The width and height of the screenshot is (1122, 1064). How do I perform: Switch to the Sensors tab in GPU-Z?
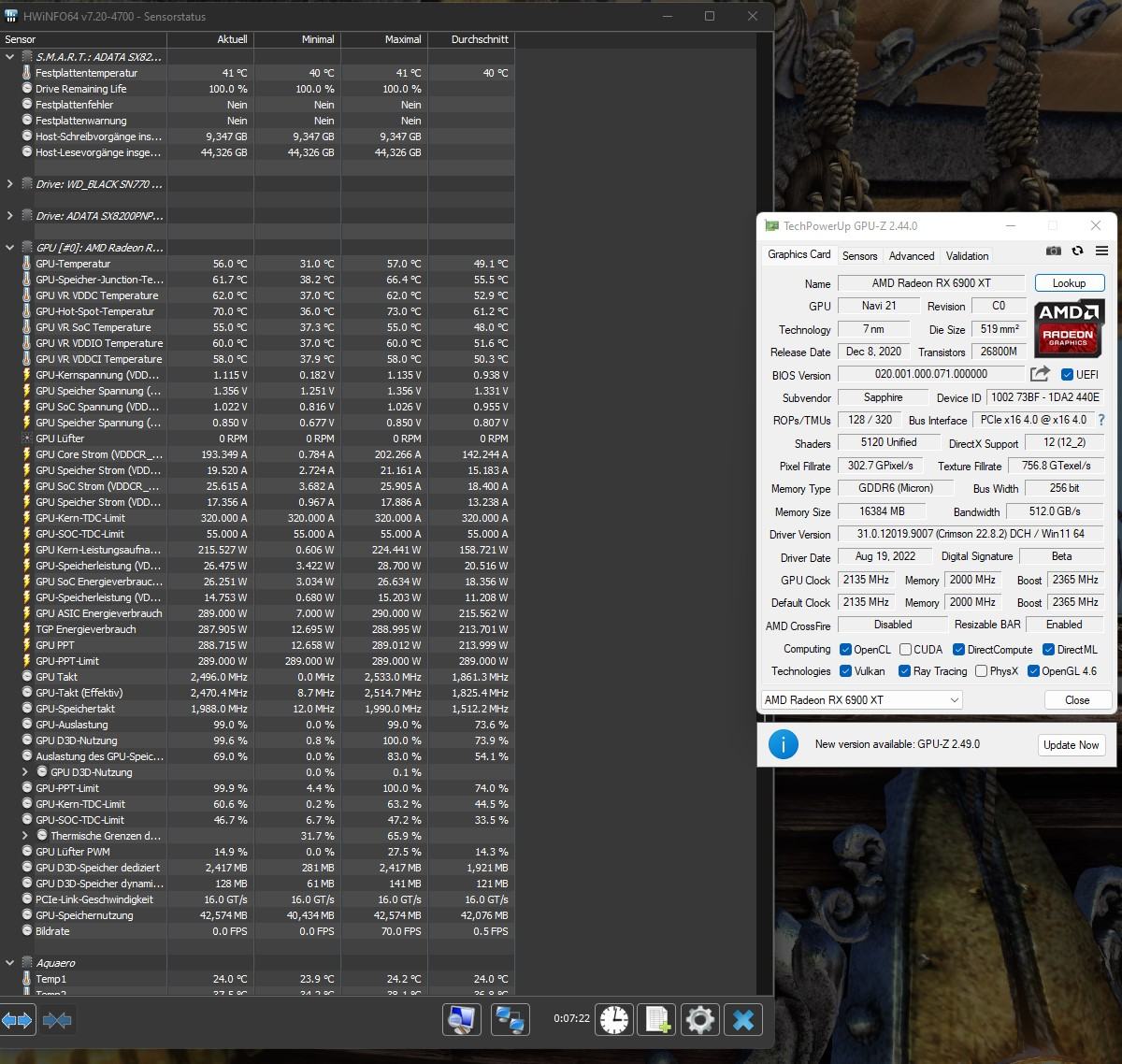pyautogui.click(x=859, y=255)
